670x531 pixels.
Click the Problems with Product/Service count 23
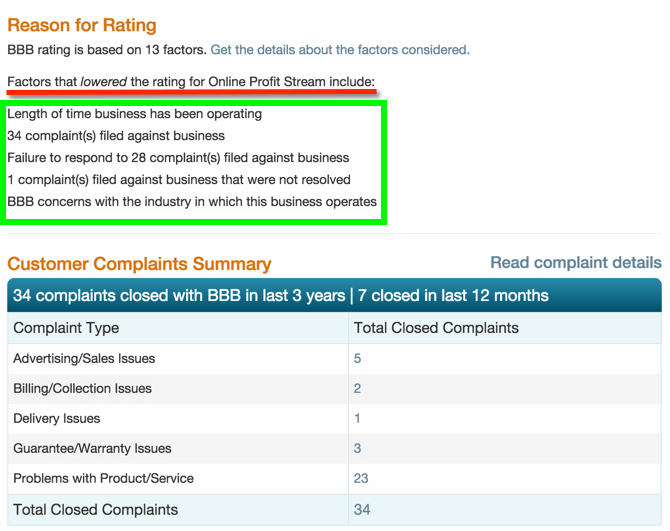coord(361,478)
